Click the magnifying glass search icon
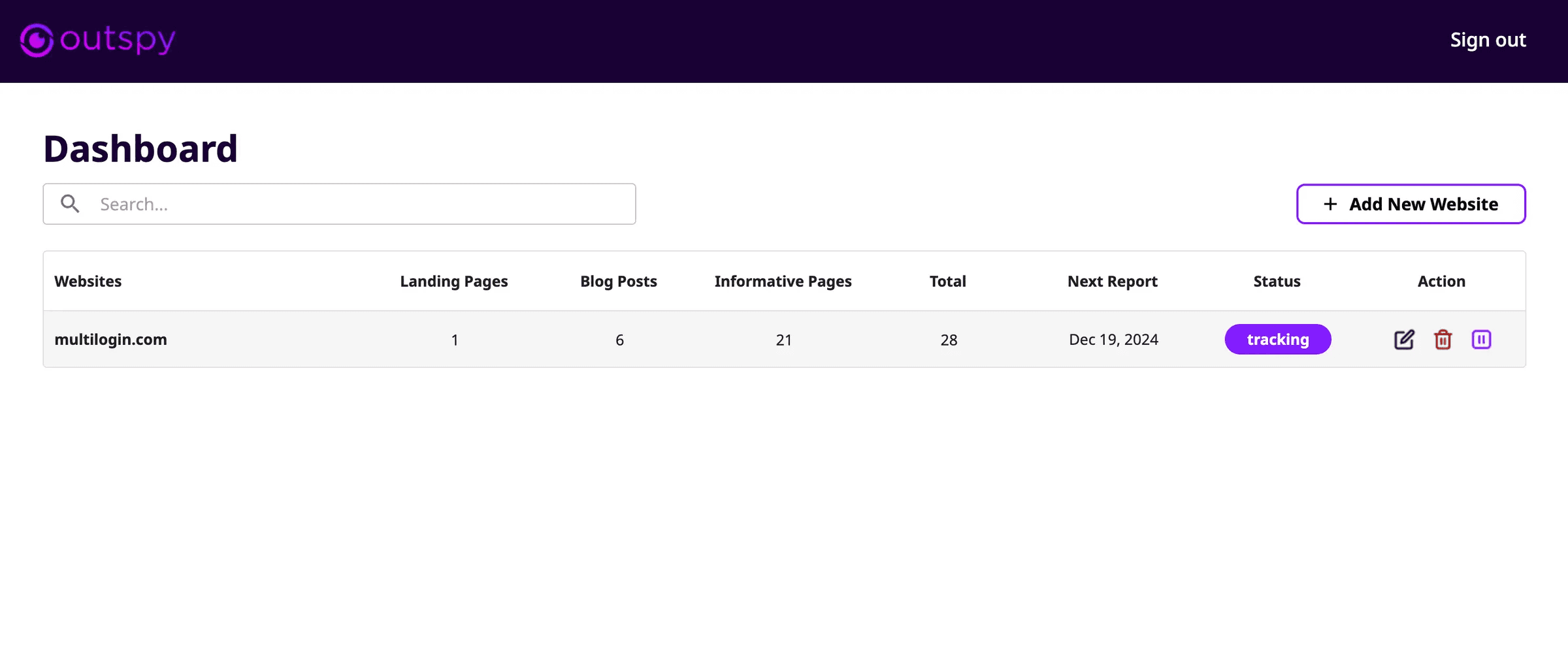The width and height of the screenshot is (1568, 663). coord(70,204)
